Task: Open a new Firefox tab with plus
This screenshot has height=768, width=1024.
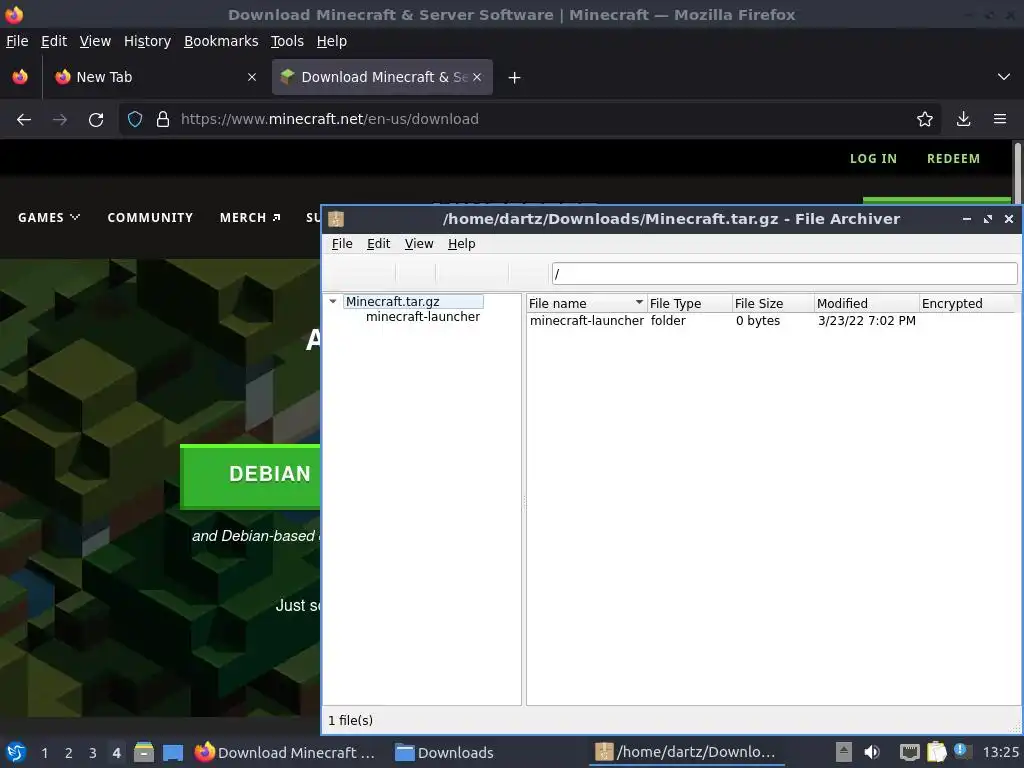Action: point(514,78)
